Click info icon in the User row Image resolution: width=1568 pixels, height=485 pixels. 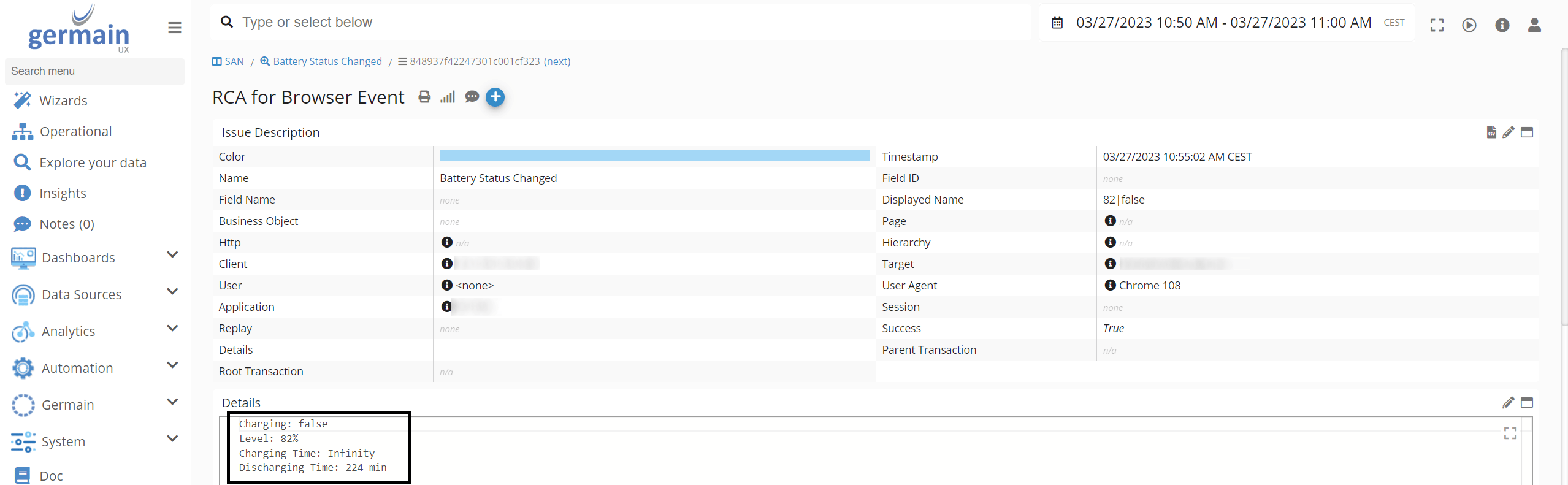447,285
